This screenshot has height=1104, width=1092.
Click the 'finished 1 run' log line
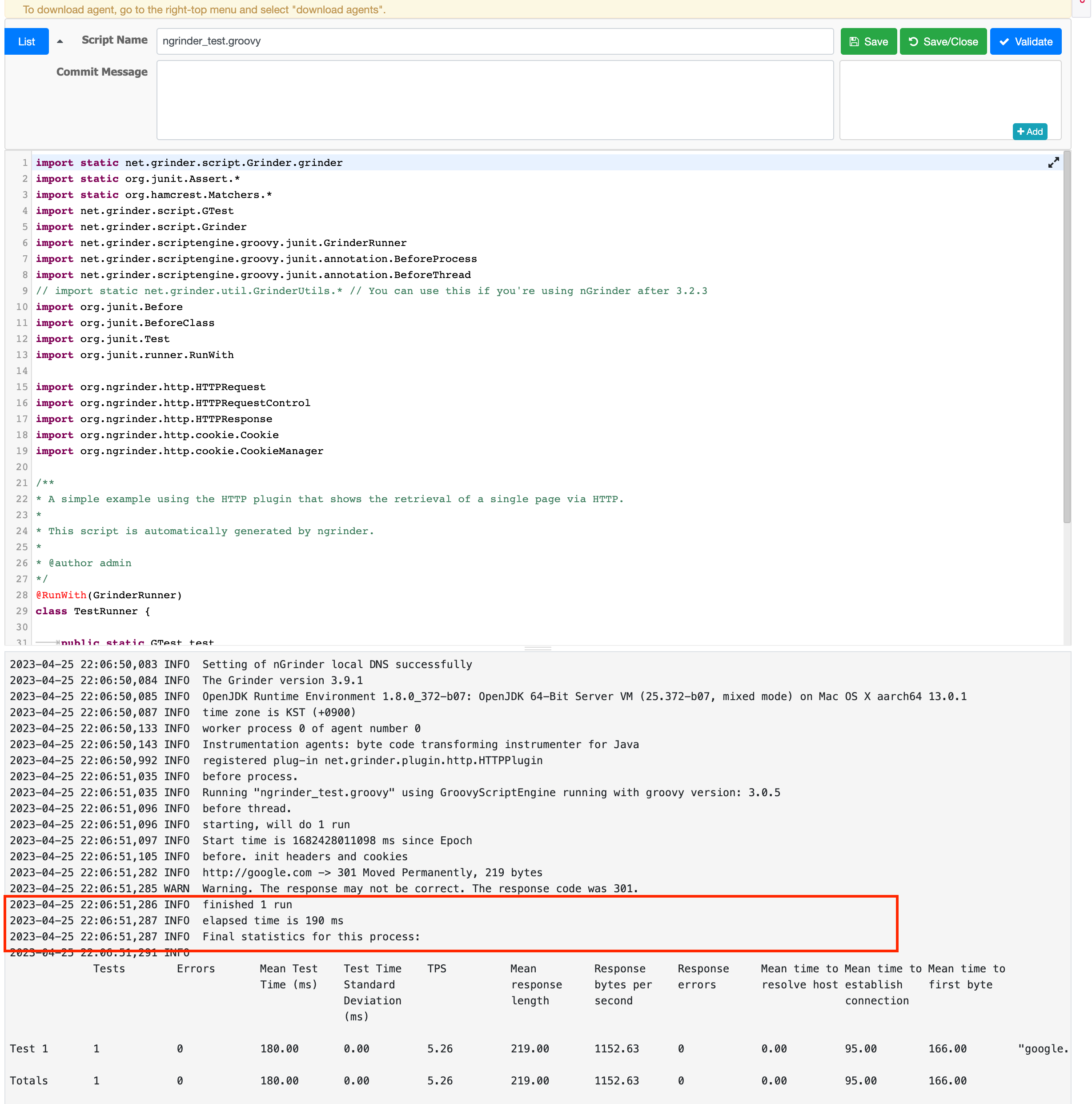point(247,905)
